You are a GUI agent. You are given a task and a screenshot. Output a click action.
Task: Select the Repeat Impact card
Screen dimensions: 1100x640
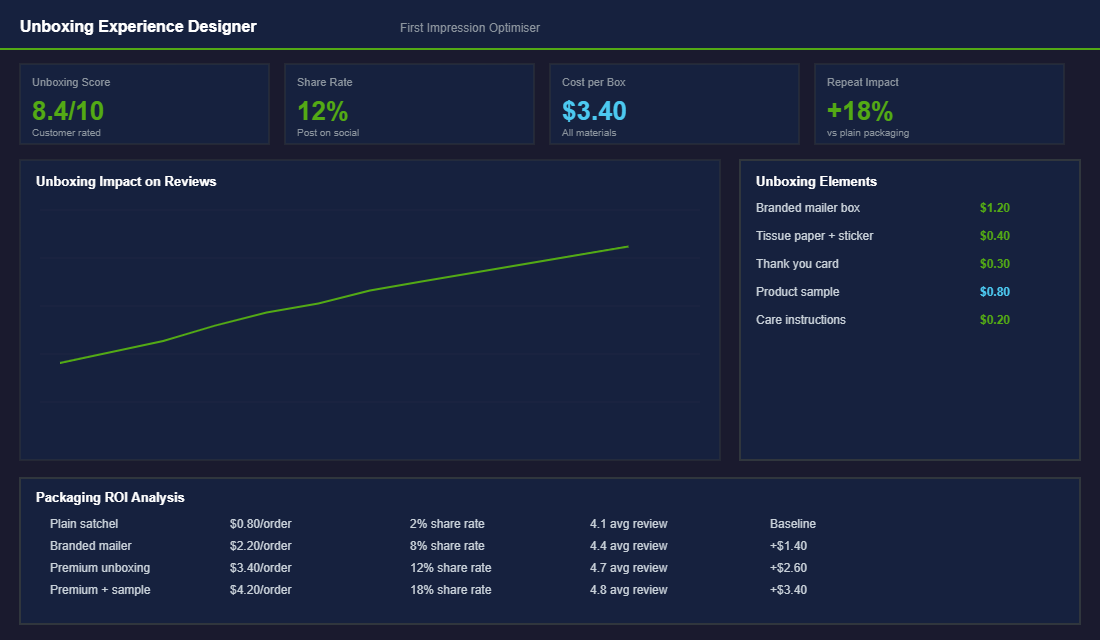point(939,103)
